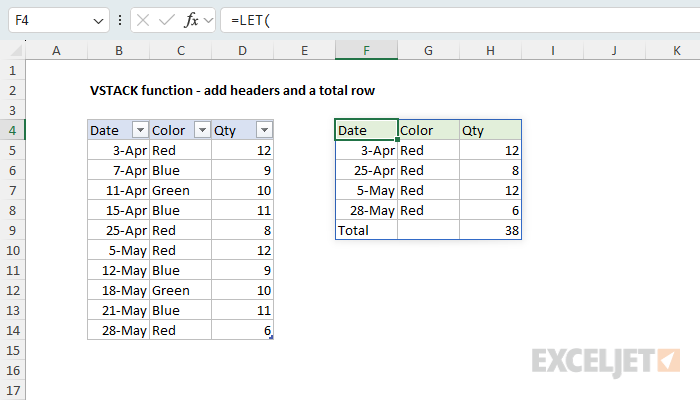Screen dimensions: 700x400
Task: Open the Insert Function fx button
Action: pyautogui.click(x=191, y=20)
